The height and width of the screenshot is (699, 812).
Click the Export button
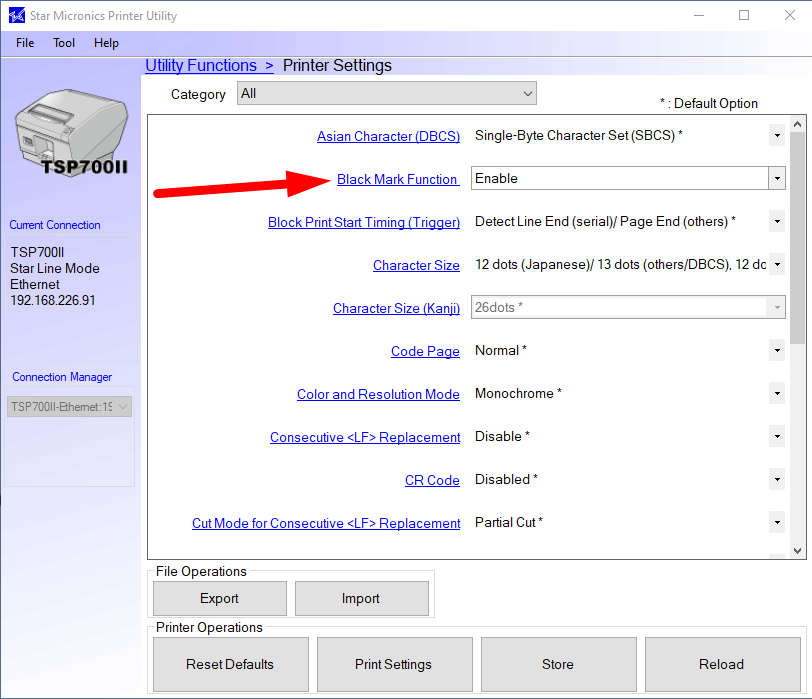[x=220, y=599]
